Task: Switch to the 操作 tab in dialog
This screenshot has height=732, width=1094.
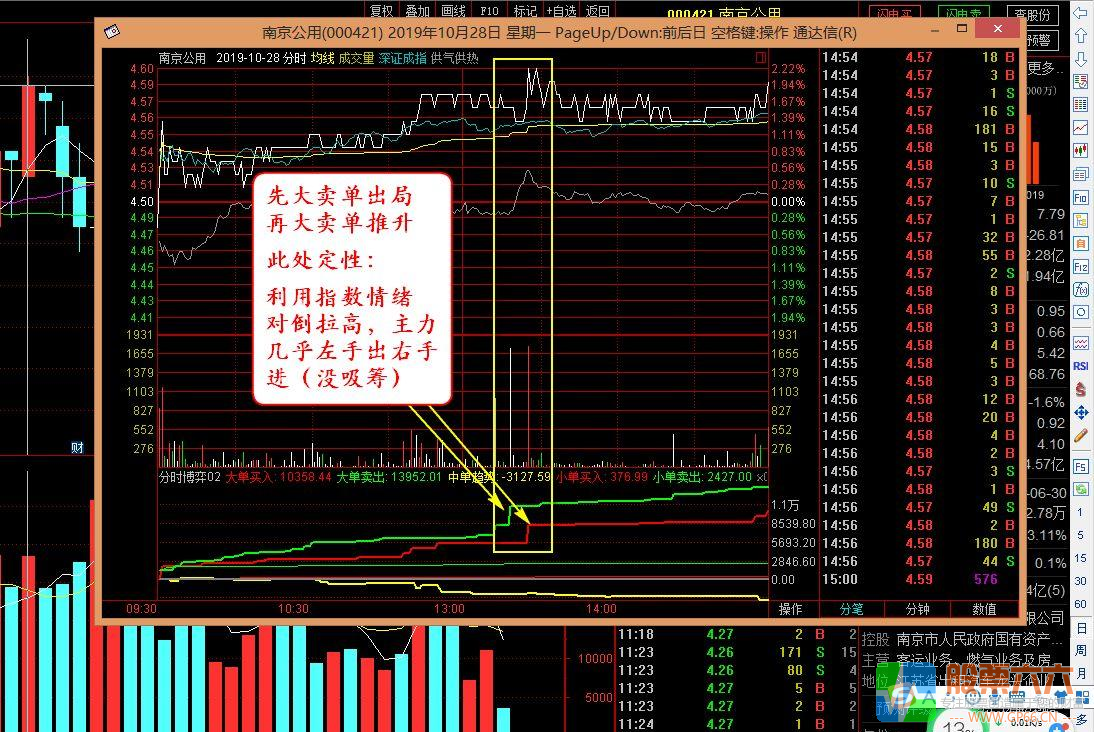Action: [x=790, y=609]
